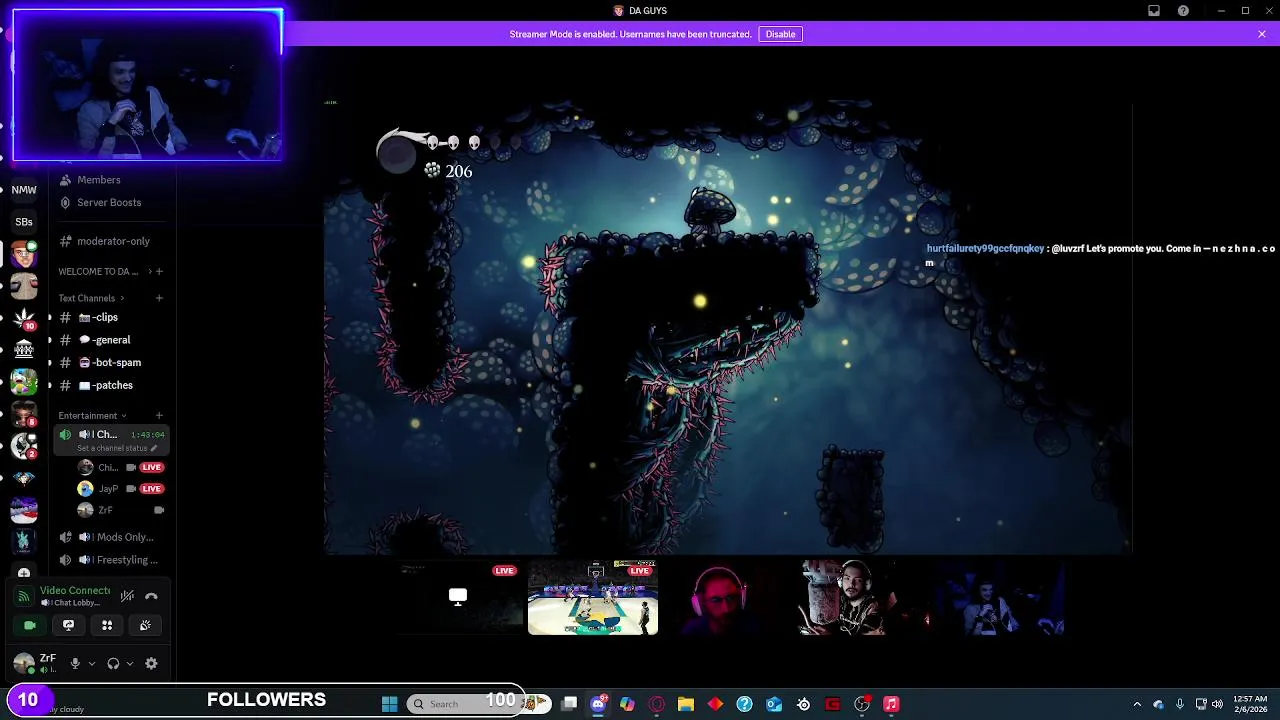The image size is (1280, 720).
Task: Open the SBs server icon
Action: point(24,222)
